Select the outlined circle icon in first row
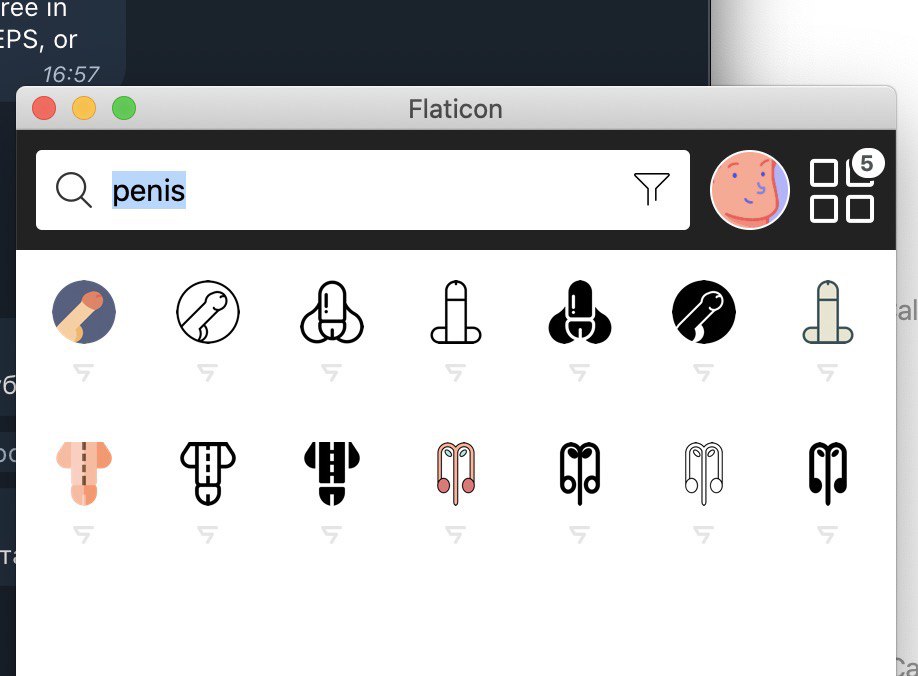This screenshot has height=676, width=918. (208, 311)
